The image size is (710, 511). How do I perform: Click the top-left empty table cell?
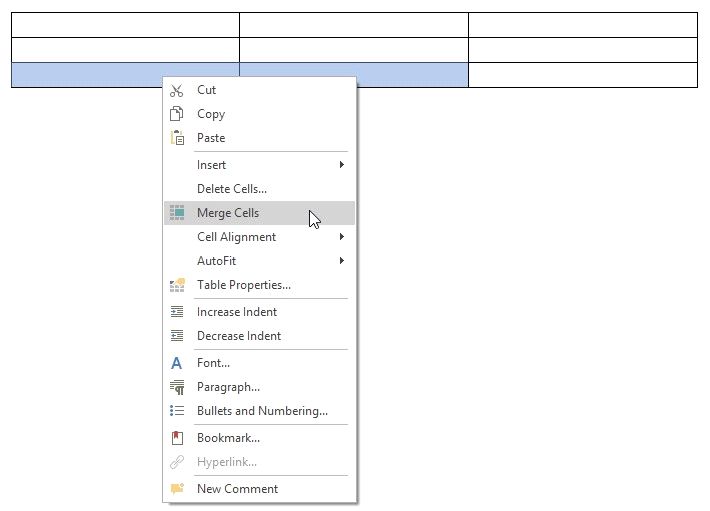(125, 25)
